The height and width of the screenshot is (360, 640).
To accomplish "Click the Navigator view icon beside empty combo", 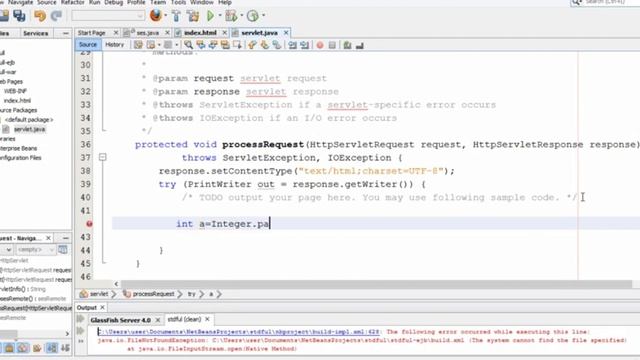I will tap(62, 249).
